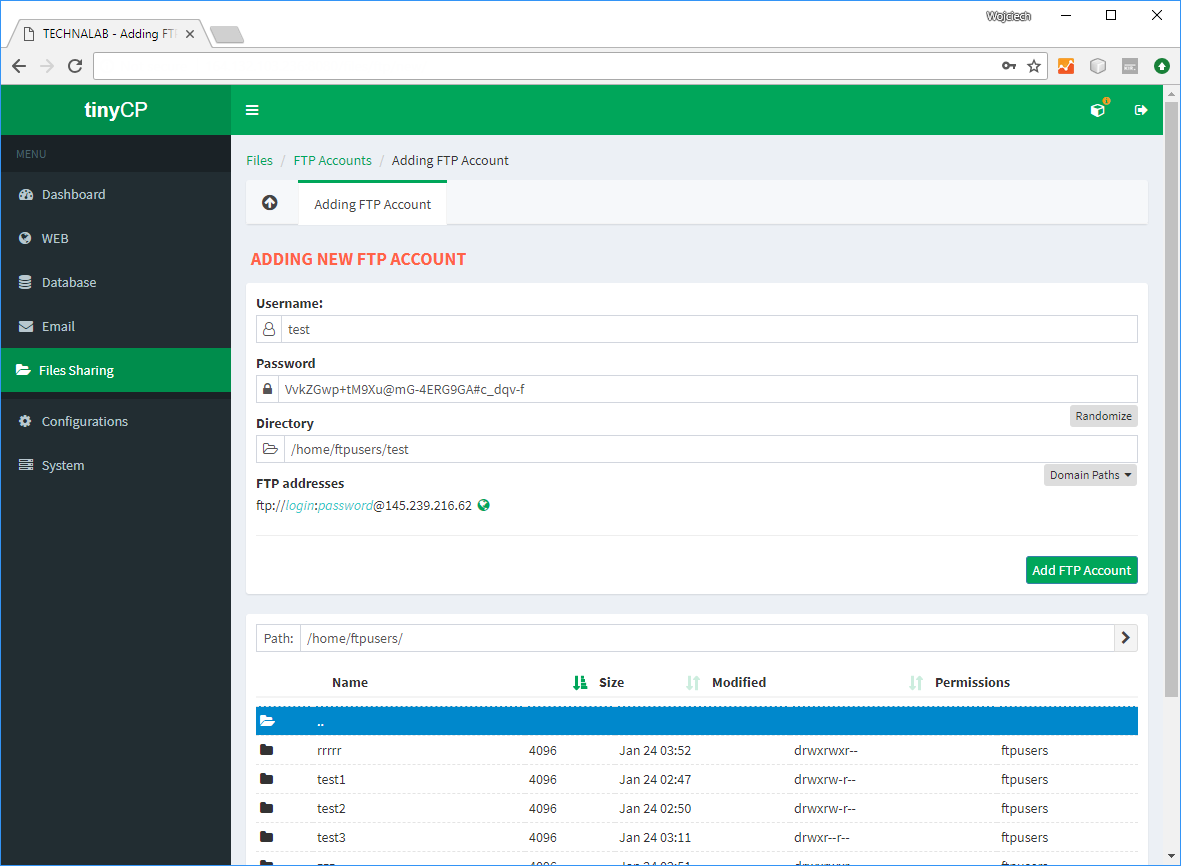Click the Permissions column header
The height and width of the screenshot is (866, 1181).
tap(972, 682)
